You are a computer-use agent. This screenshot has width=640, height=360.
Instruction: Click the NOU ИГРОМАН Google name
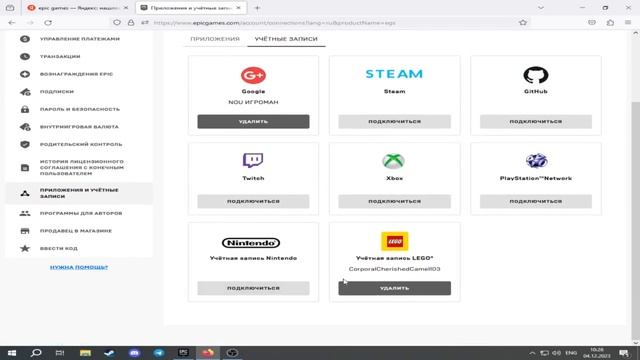(x=253, y=102)
